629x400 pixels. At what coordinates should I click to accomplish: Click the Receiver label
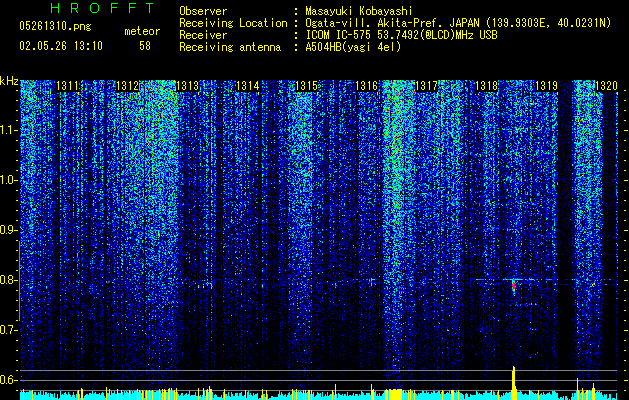click(203, 35)
